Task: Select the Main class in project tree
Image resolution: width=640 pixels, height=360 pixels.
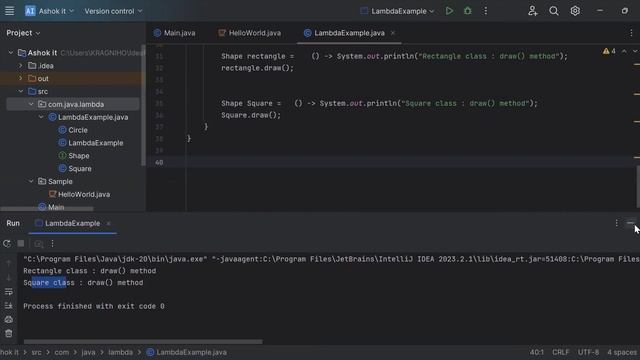Action: pos(51,207)
